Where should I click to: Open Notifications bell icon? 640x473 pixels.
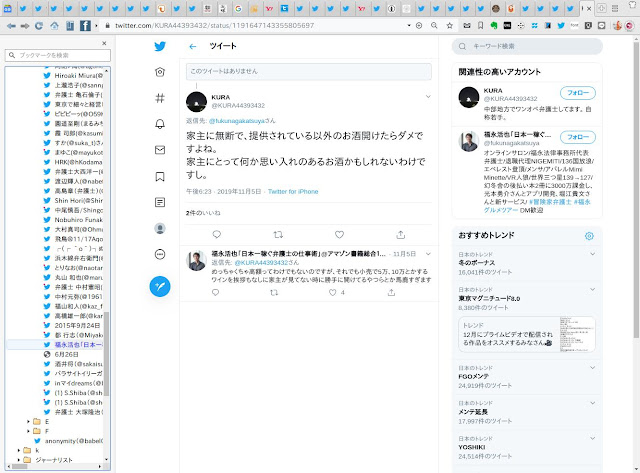160,124
